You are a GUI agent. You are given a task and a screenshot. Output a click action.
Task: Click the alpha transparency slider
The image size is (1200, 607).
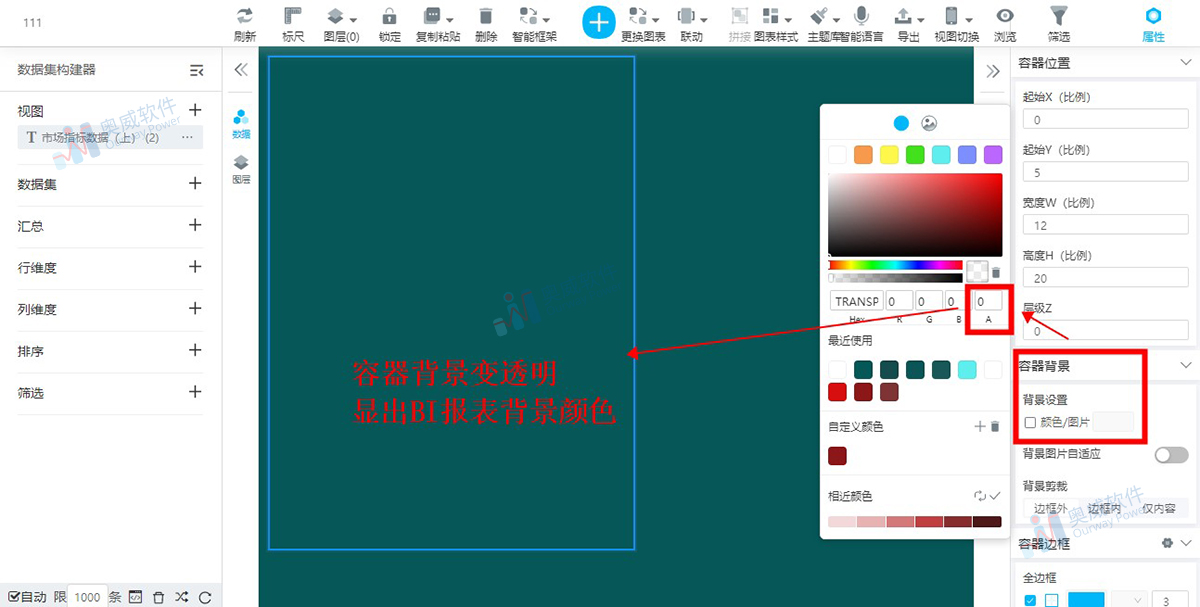pyautogui.click(x=895, y=277)
